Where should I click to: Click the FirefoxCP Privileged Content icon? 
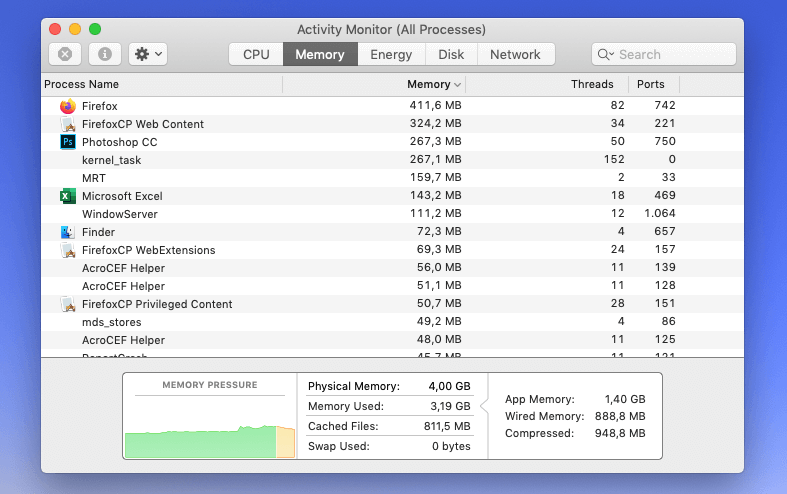point(67,304)
